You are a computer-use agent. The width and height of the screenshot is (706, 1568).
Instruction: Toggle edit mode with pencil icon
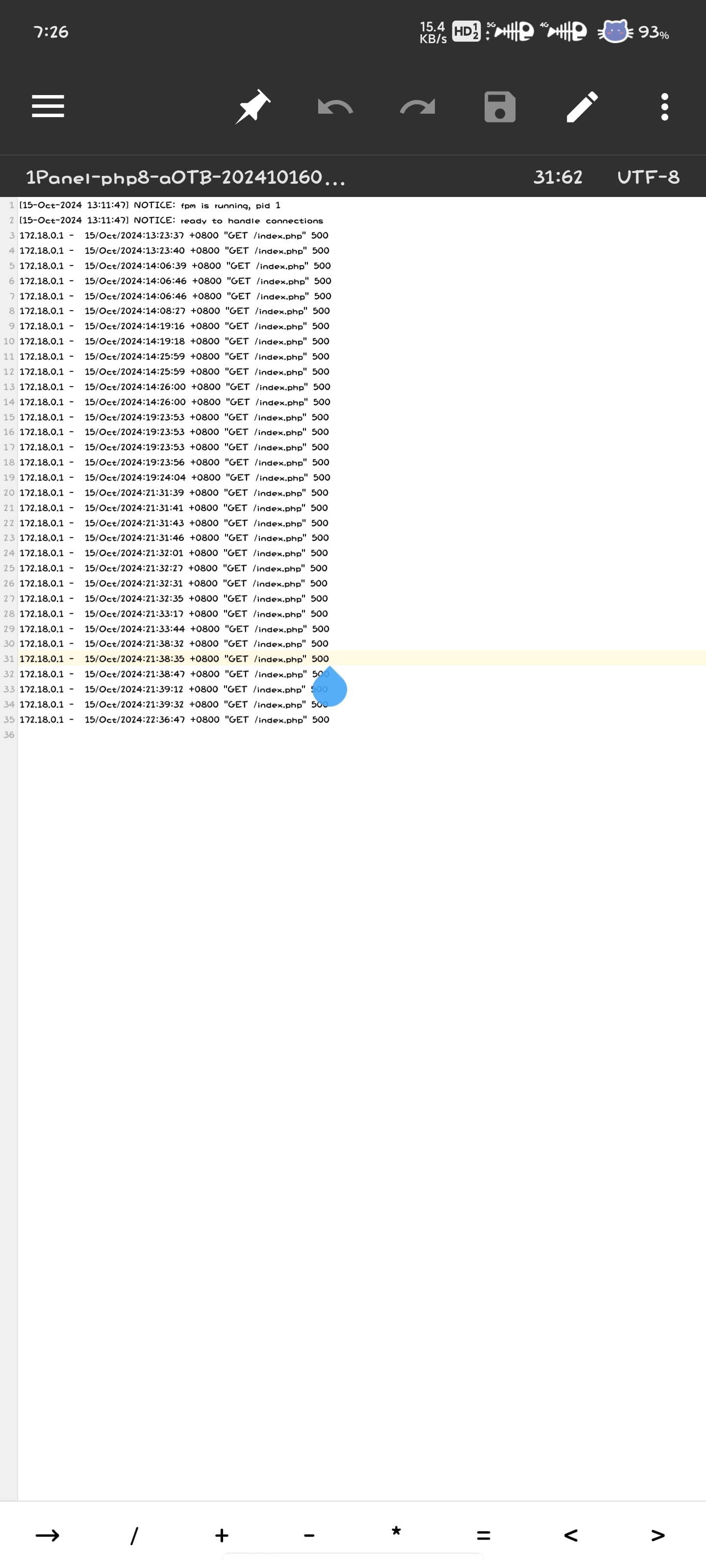coord(582,107)
